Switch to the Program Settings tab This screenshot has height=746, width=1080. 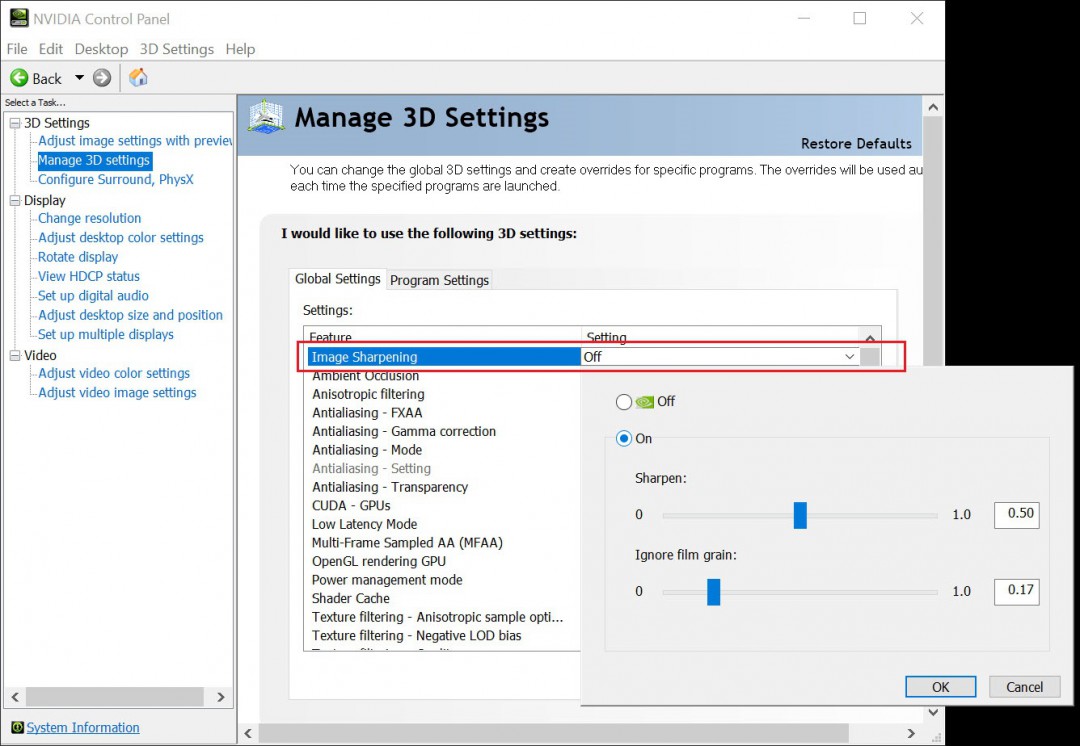click(x=439, y=280)
